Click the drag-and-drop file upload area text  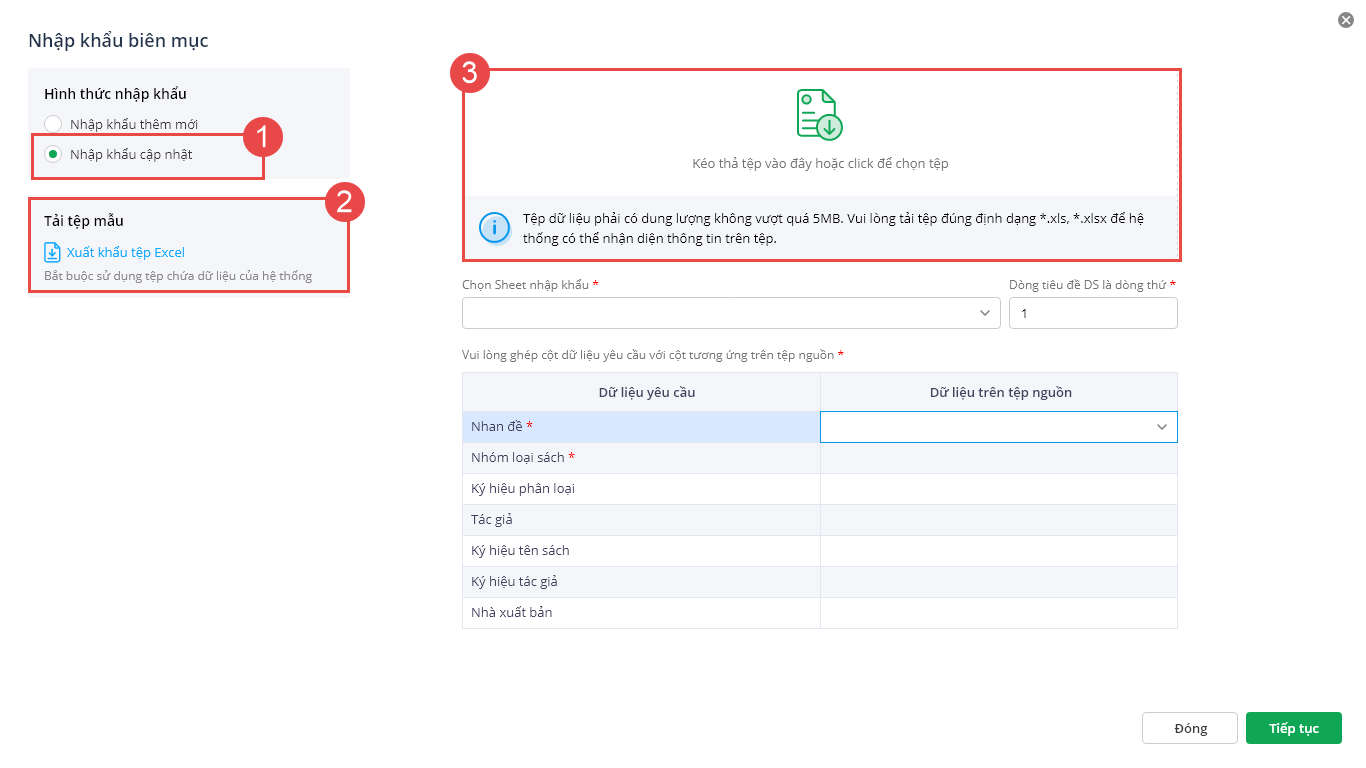coord(820,163)
